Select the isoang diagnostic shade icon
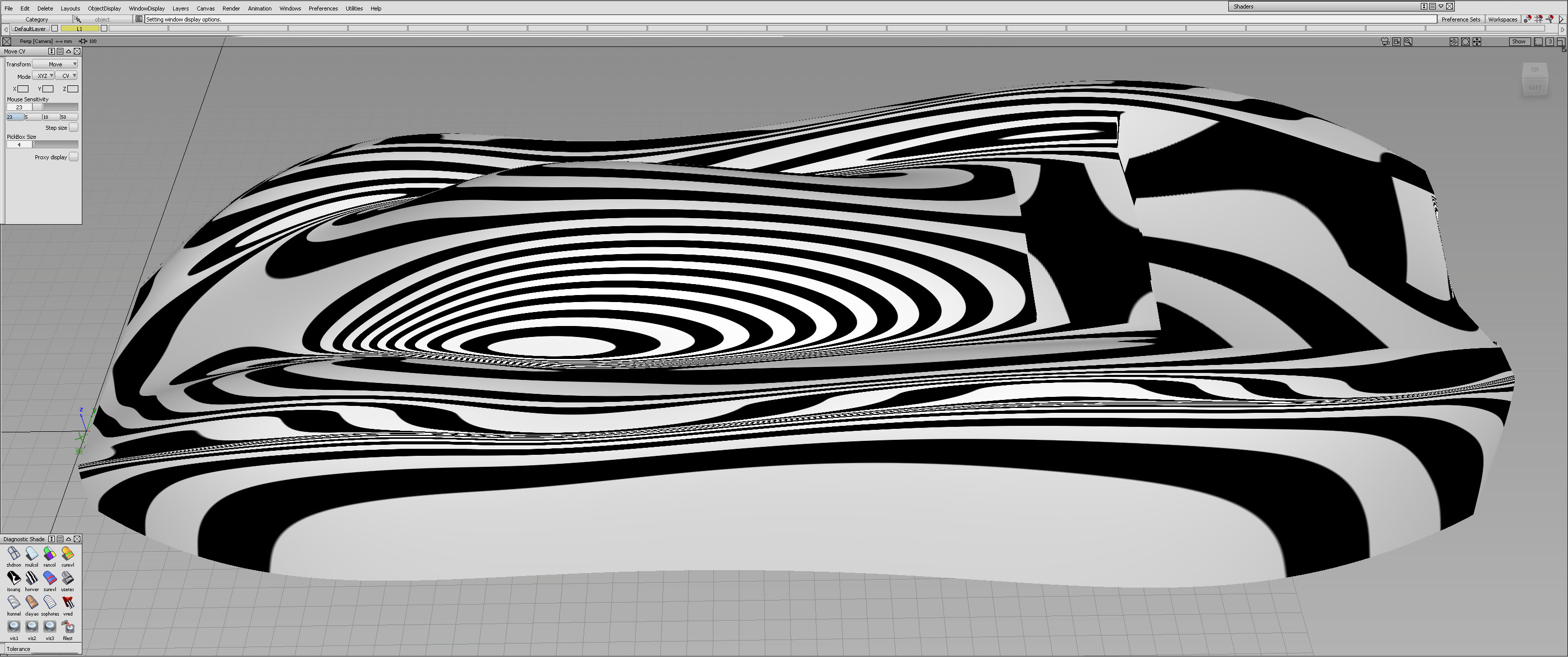1568x657 pixels. point(13,579)
